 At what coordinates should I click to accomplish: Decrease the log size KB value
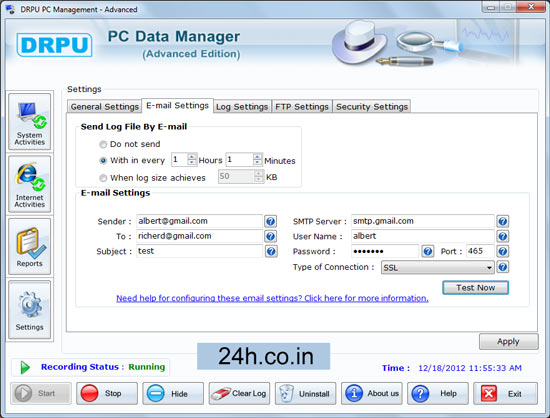(259, 179)
